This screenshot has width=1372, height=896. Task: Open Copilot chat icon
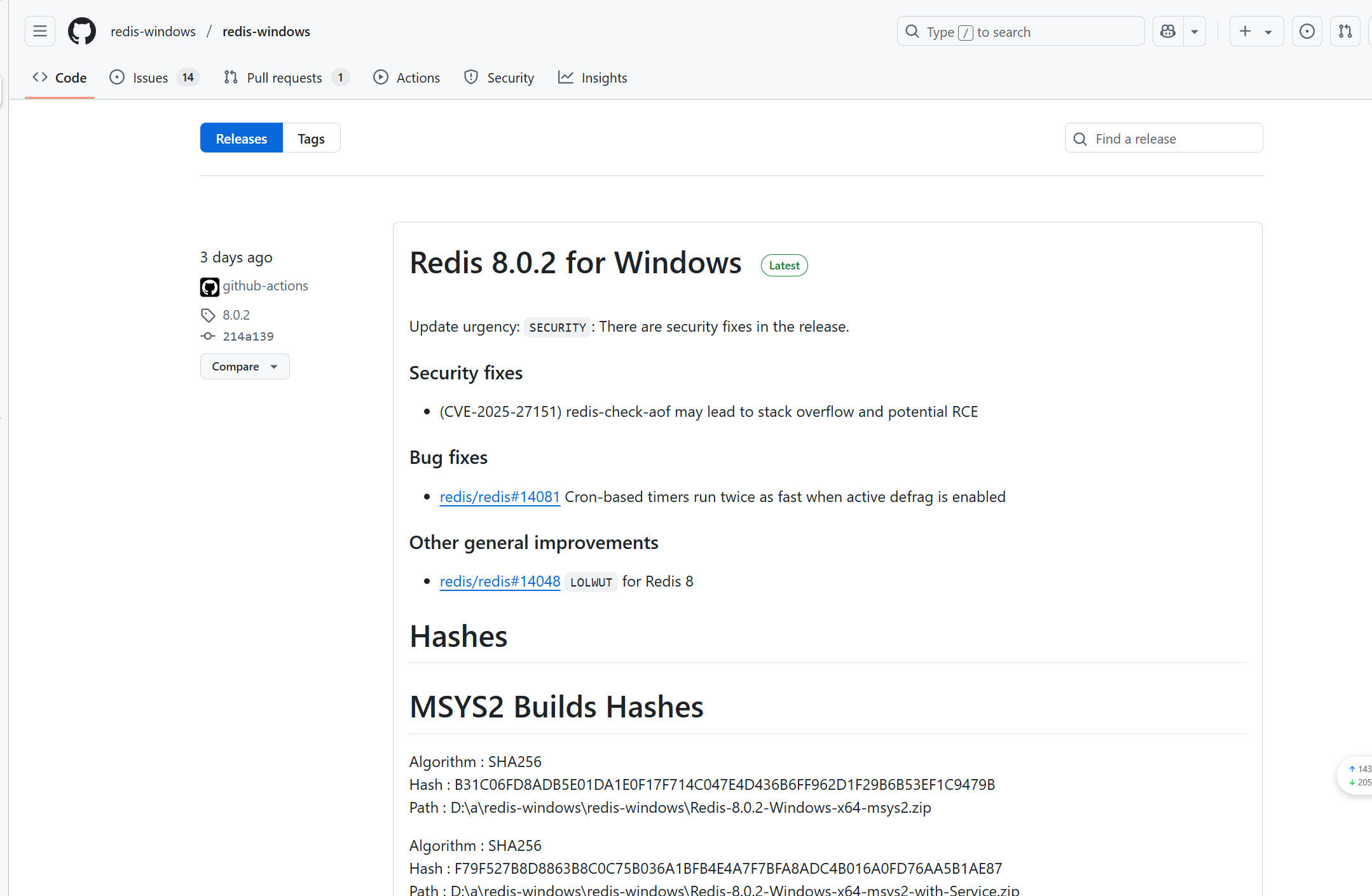coord(1168,31)
